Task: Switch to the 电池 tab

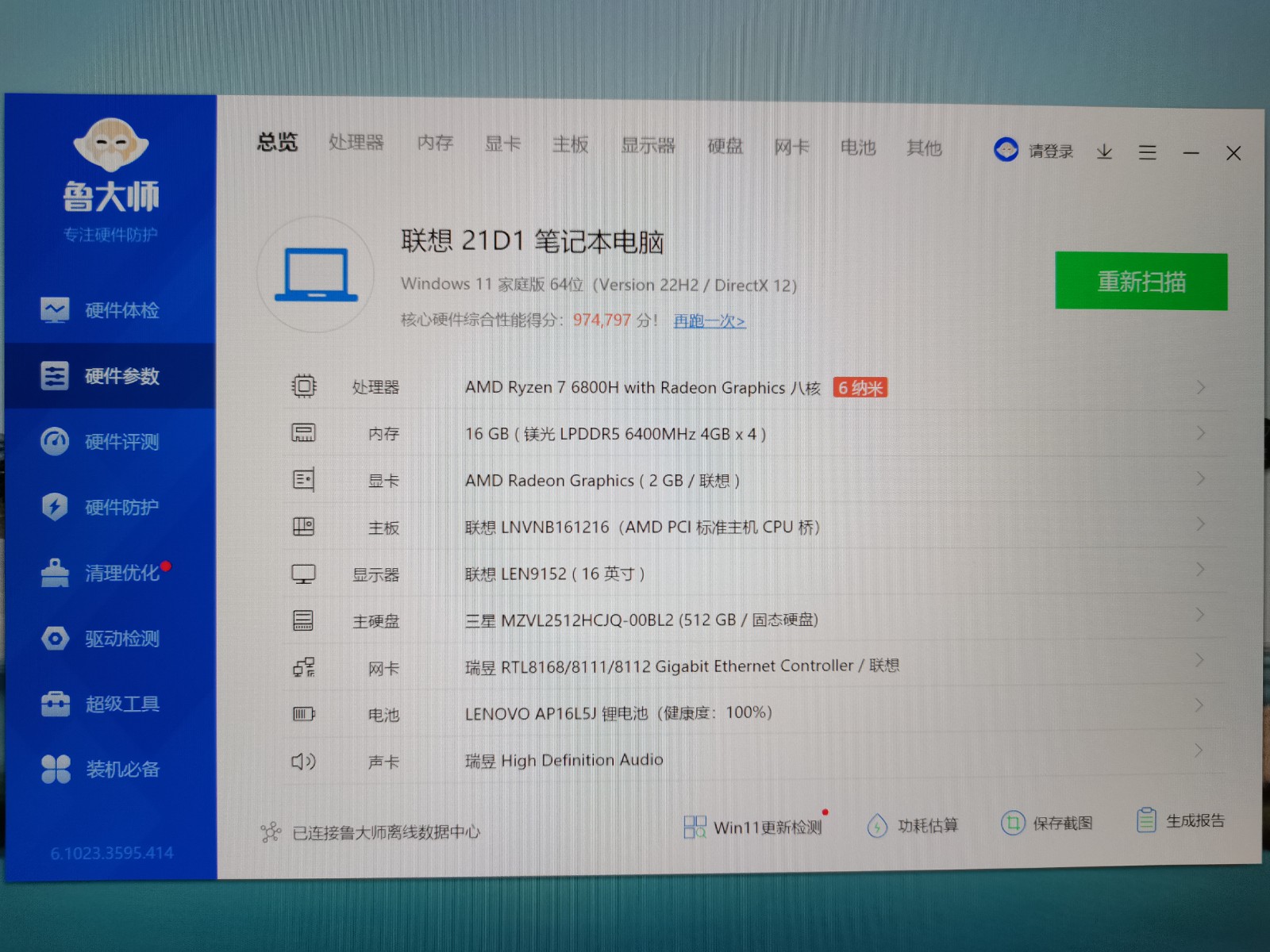Action: pos(858,148)
